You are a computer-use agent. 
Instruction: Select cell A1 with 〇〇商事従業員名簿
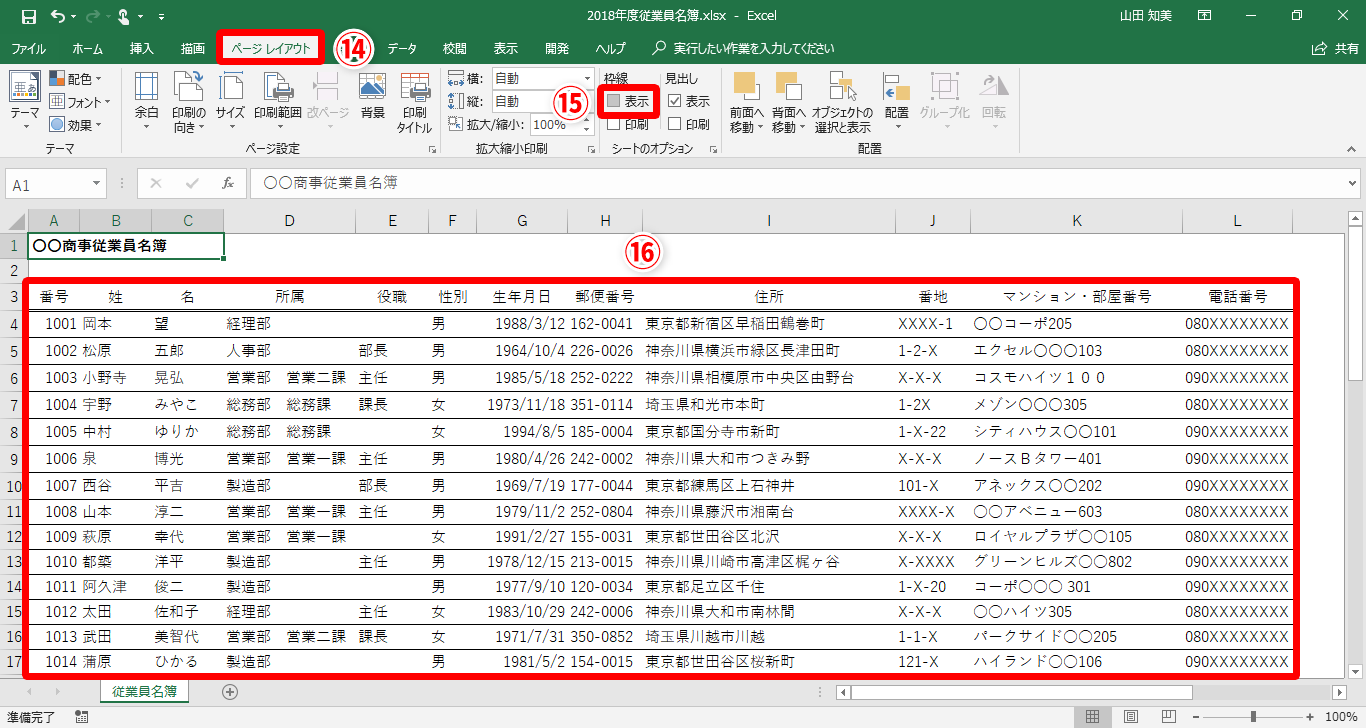126,245
